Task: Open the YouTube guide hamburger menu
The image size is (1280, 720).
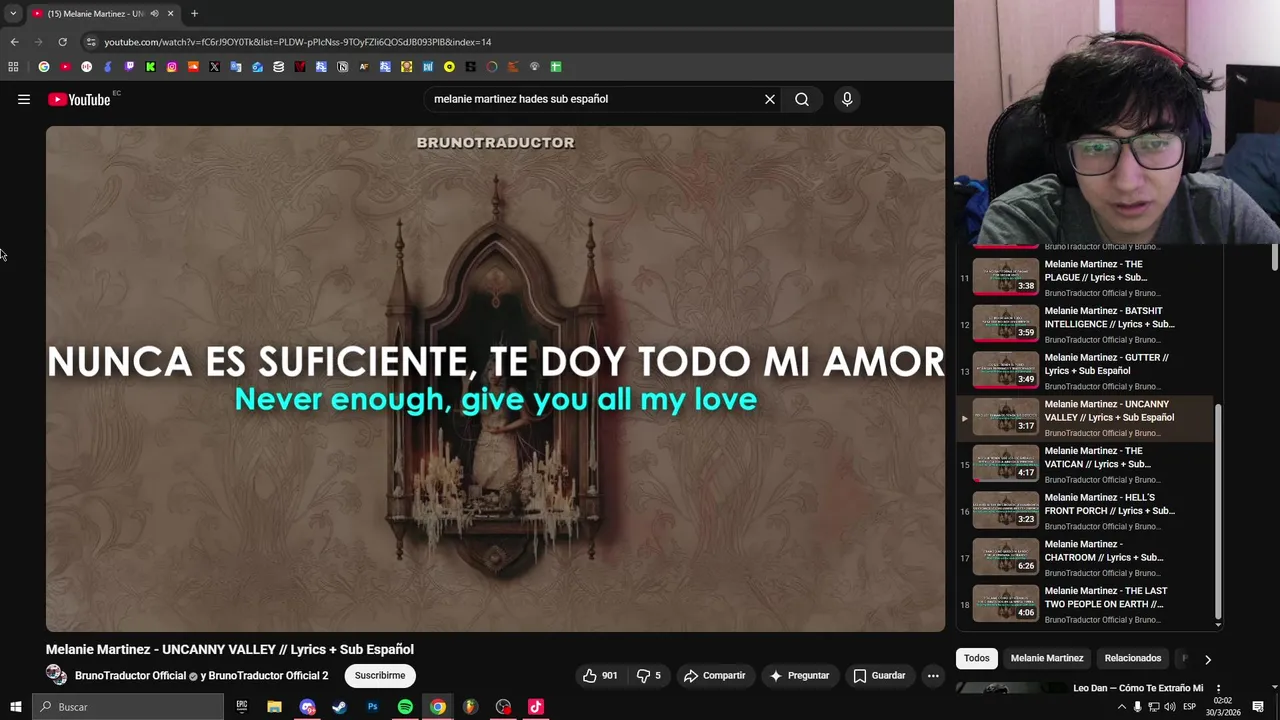Action: coord(24,99)
